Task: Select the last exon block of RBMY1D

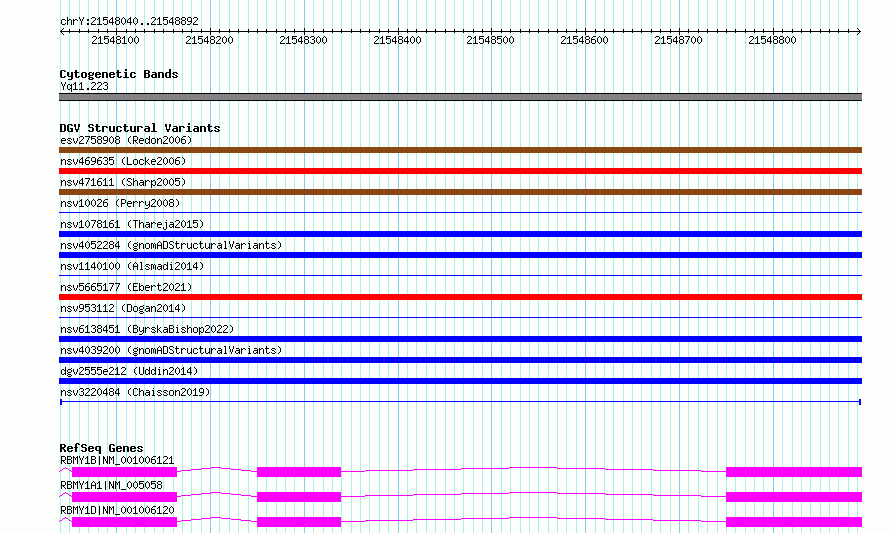Action: [x=794, y=522]
